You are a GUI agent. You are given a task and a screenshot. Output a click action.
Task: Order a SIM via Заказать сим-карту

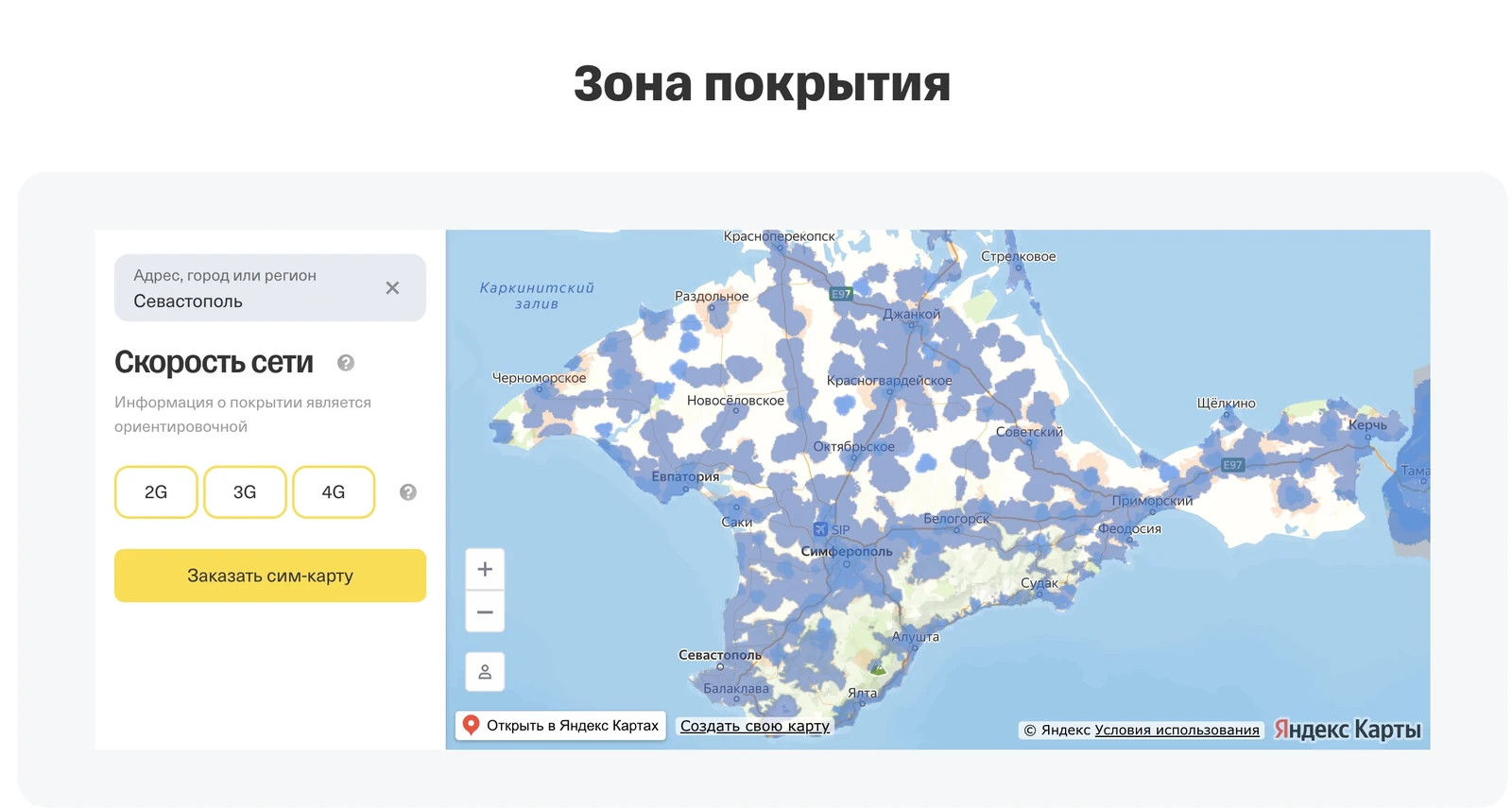(x=270, y=576)
